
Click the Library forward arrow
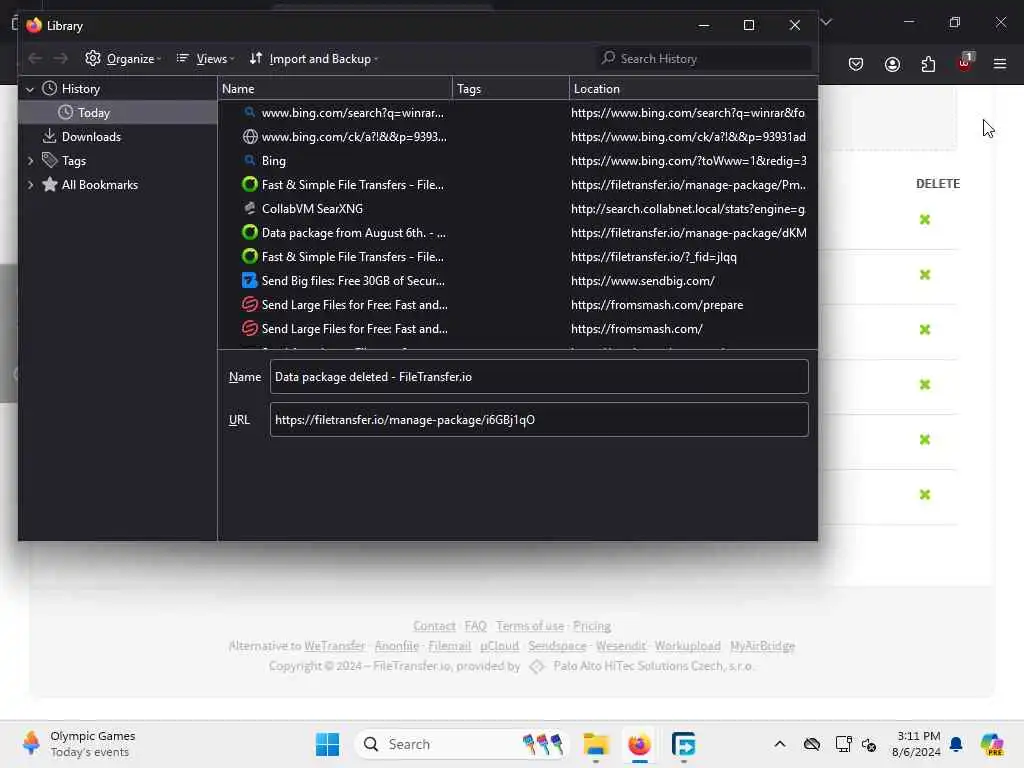point(61,59)
